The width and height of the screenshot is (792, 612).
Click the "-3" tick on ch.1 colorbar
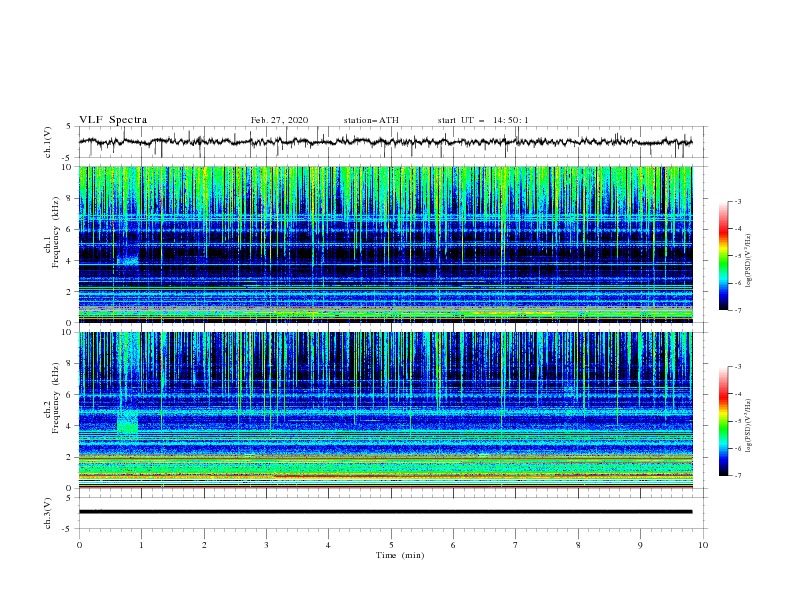point(737,201)
